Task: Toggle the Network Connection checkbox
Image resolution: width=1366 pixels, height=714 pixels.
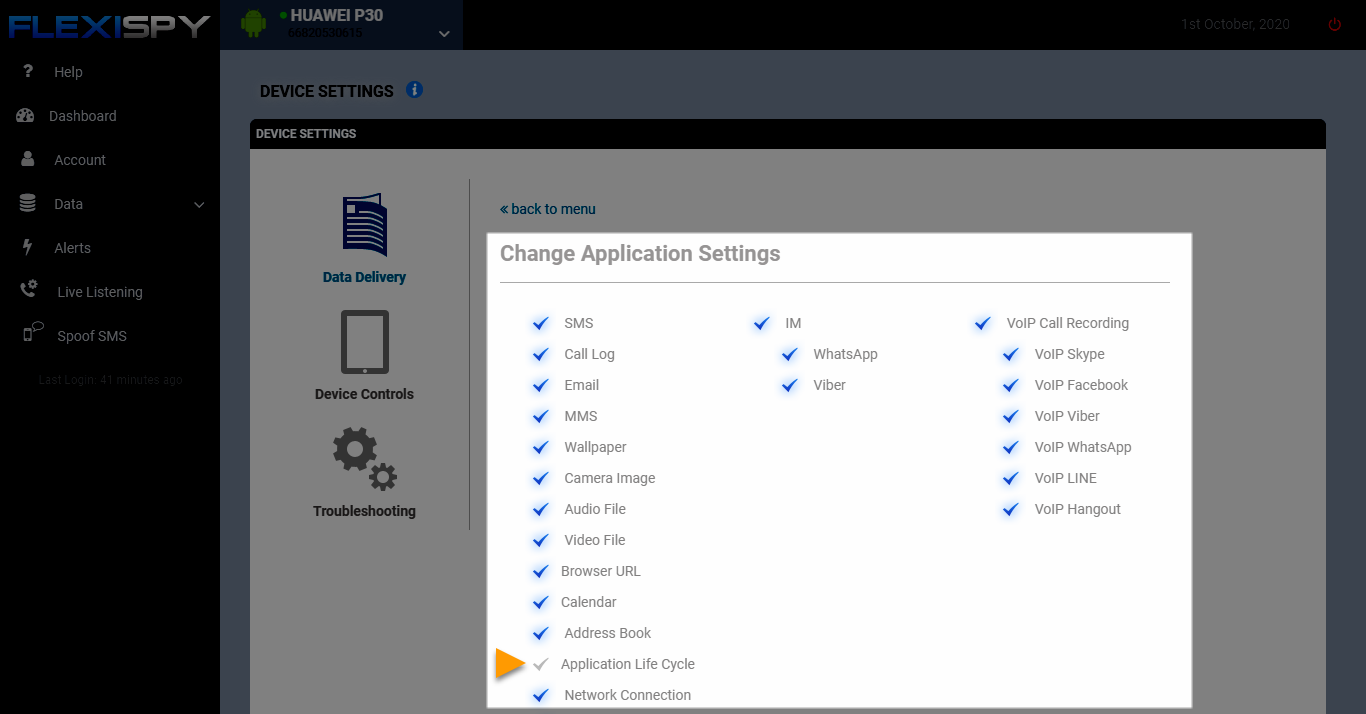Action: point(541,695)
